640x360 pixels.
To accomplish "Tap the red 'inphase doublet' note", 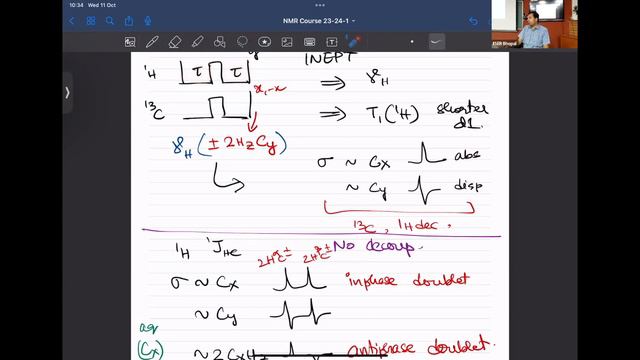I will click(407, 280).
